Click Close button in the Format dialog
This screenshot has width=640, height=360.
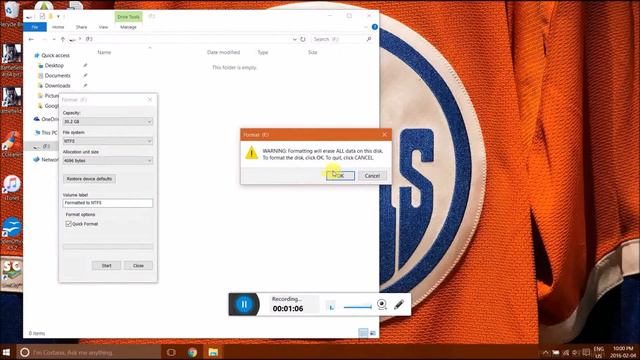138,266
